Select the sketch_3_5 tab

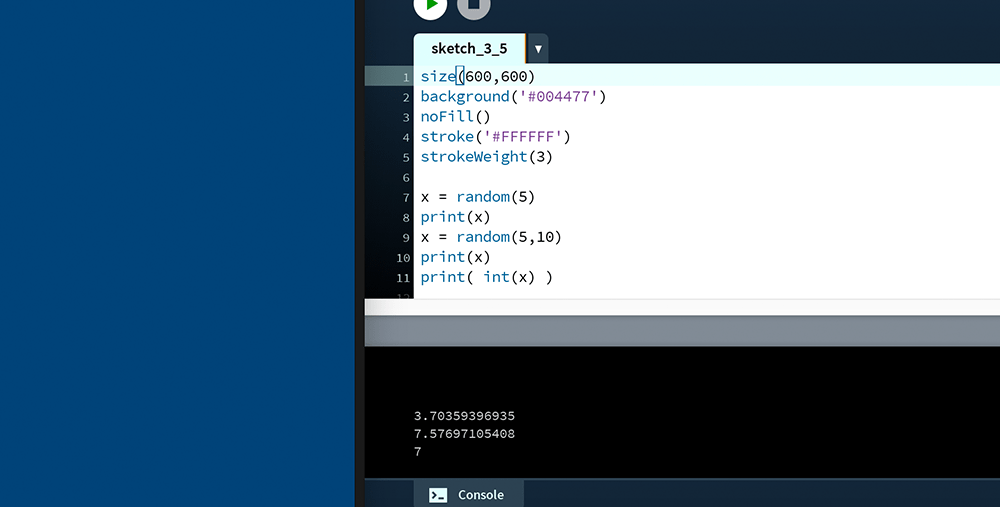point(469,48)
